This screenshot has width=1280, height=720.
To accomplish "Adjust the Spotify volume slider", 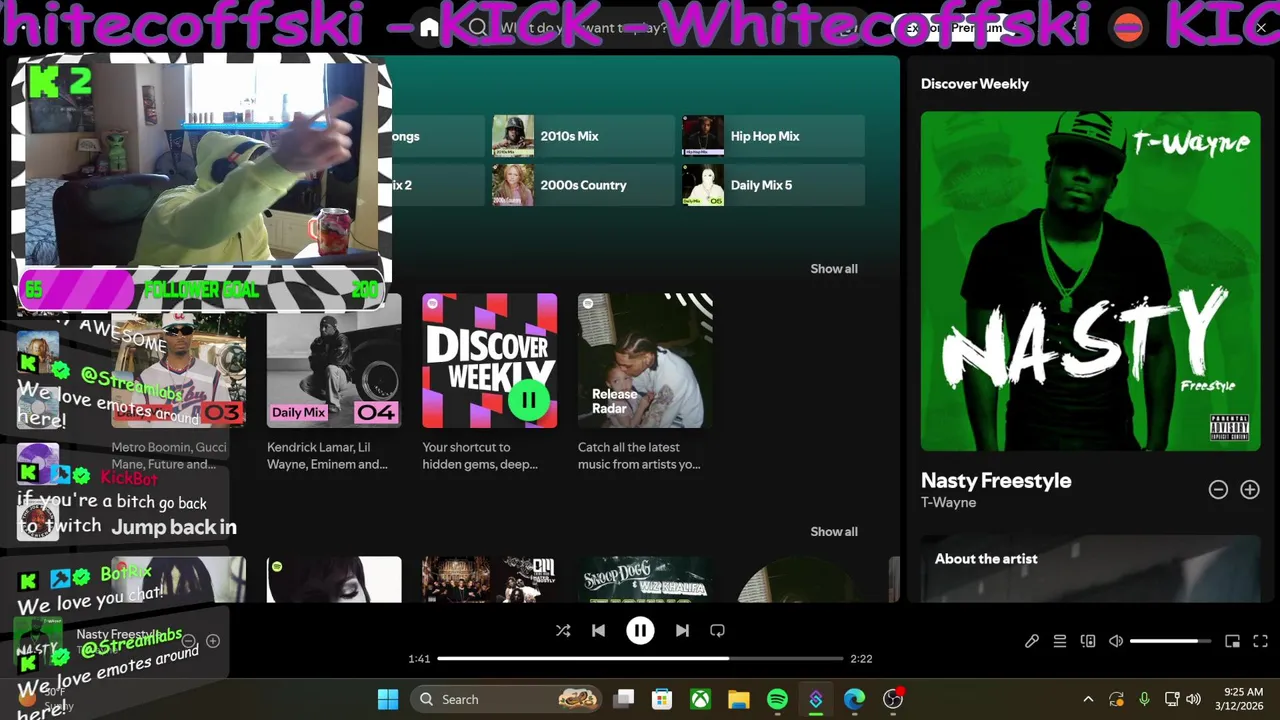I will click(x=1170, y=641).
